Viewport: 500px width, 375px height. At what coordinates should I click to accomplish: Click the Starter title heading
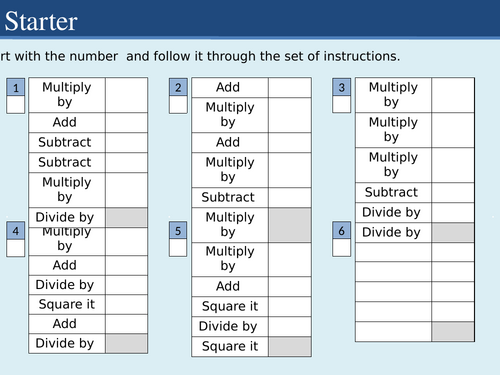coord(41,21)
